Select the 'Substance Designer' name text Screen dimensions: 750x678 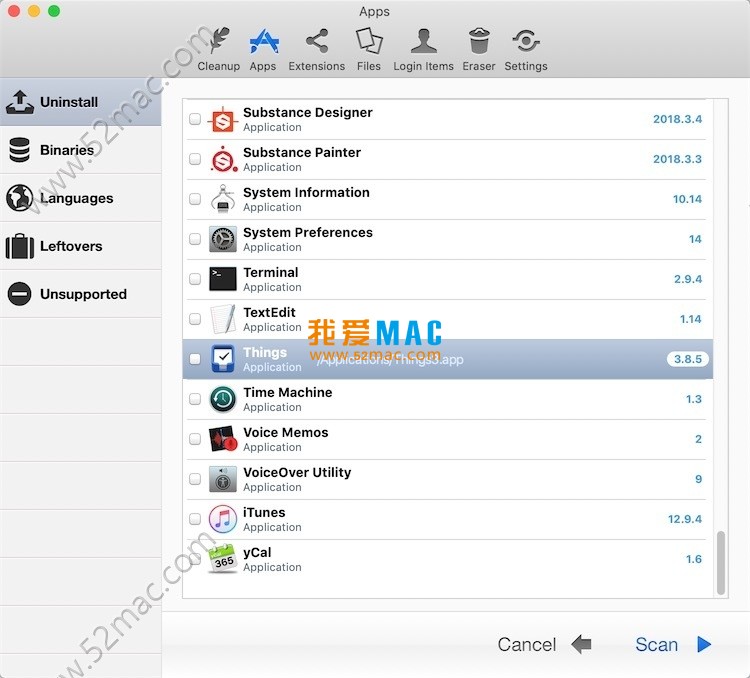[308, 112]
